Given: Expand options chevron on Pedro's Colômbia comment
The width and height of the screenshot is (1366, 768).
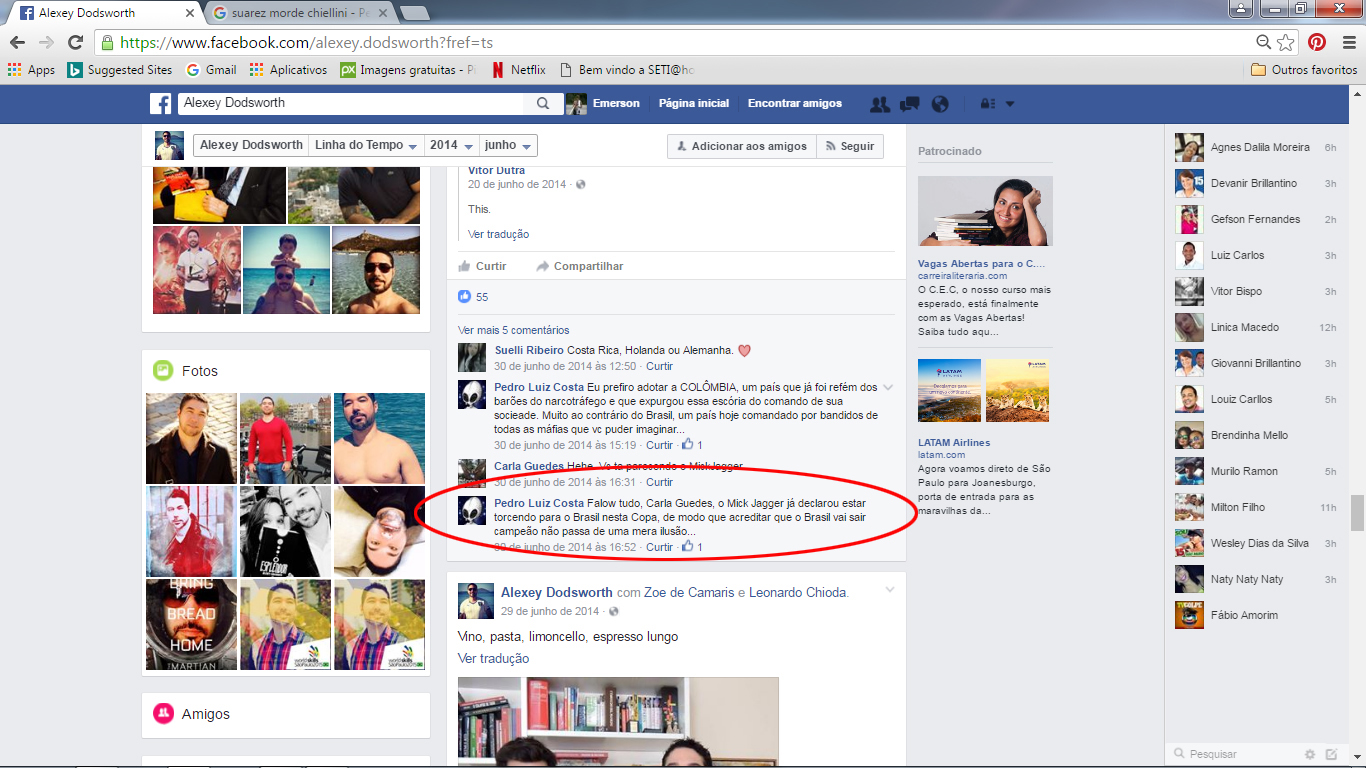Looking at the screenshot, I should pos(888,387).
